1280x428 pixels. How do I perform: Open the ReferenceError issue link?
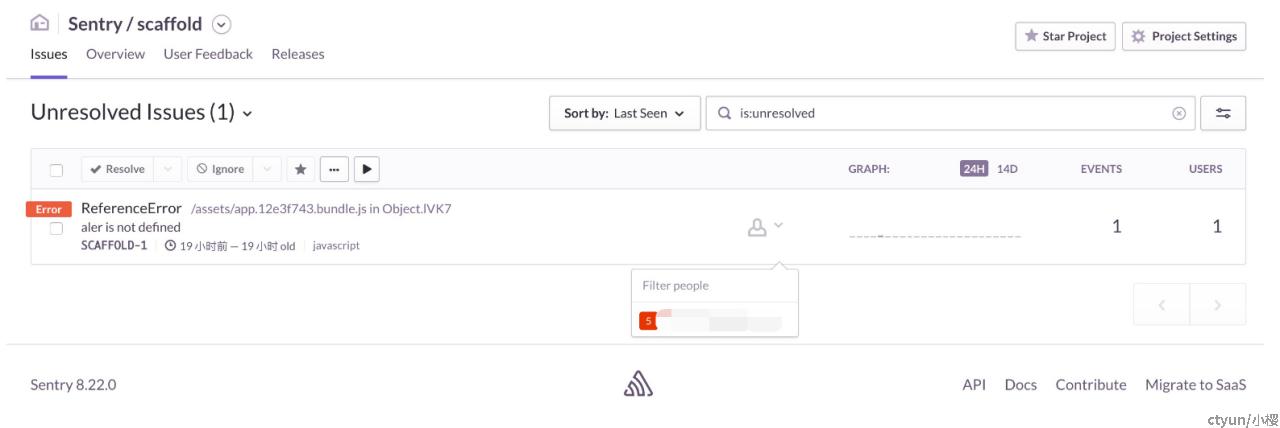pos(131,208)
